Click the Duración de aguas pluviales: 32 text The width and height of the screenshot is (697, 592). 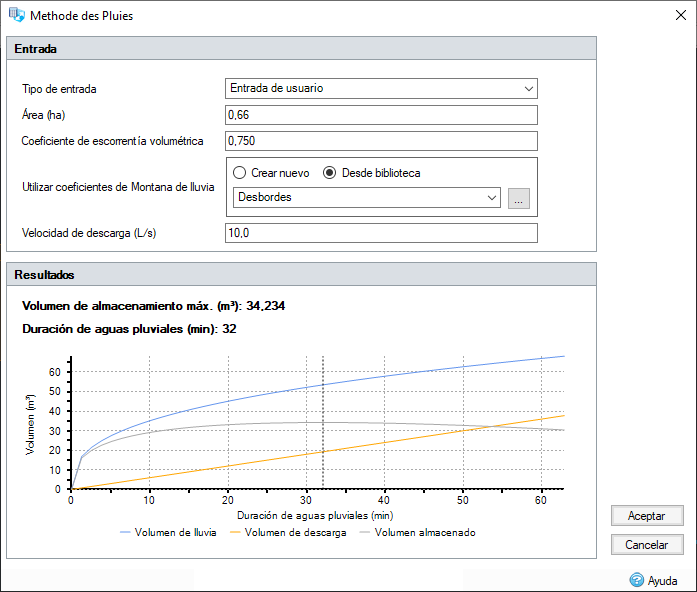click(x=129, y=329)
